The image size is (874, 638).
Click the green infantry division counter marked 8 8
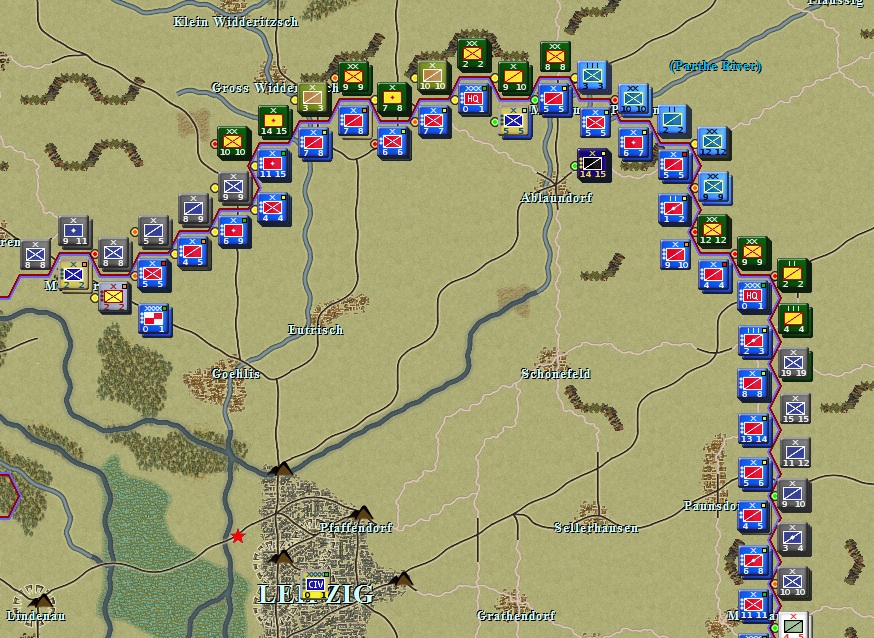tap(555, 57)
